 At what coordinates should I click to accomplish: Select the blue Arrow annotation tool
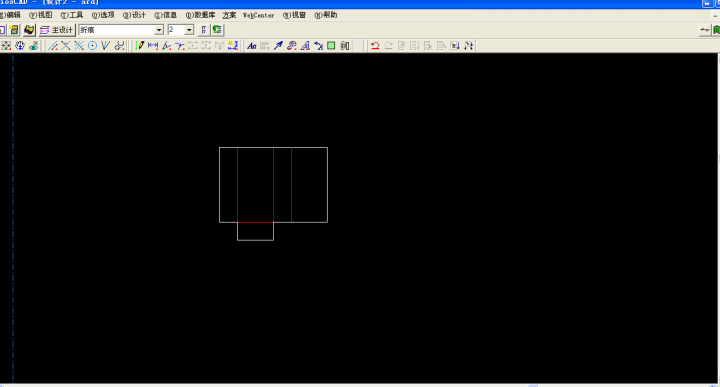pyautogui.click(x=278, y=45)
